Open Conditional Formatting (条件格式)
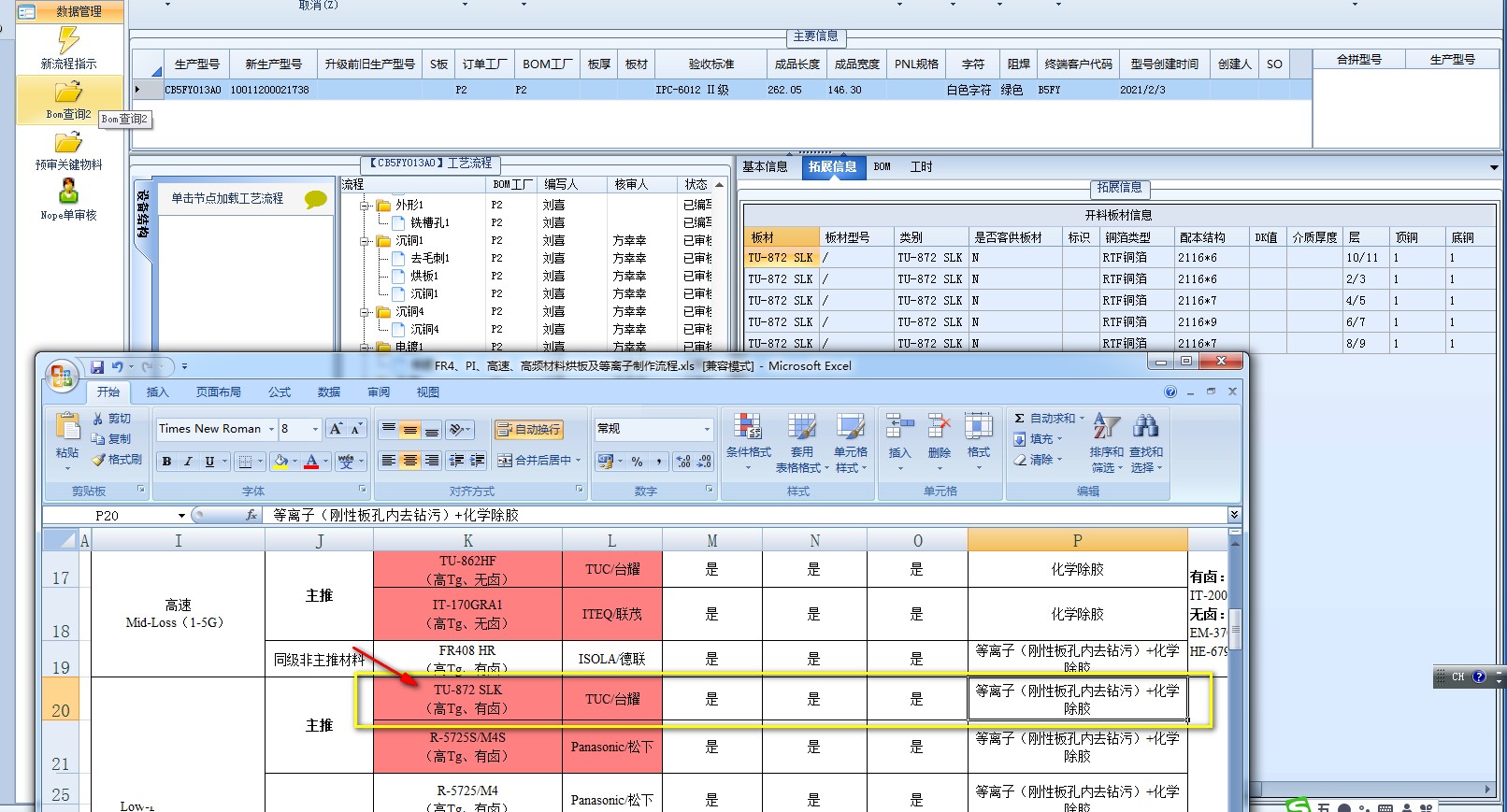The height and width of the screenshot is (812, 1507). point(748,443)
